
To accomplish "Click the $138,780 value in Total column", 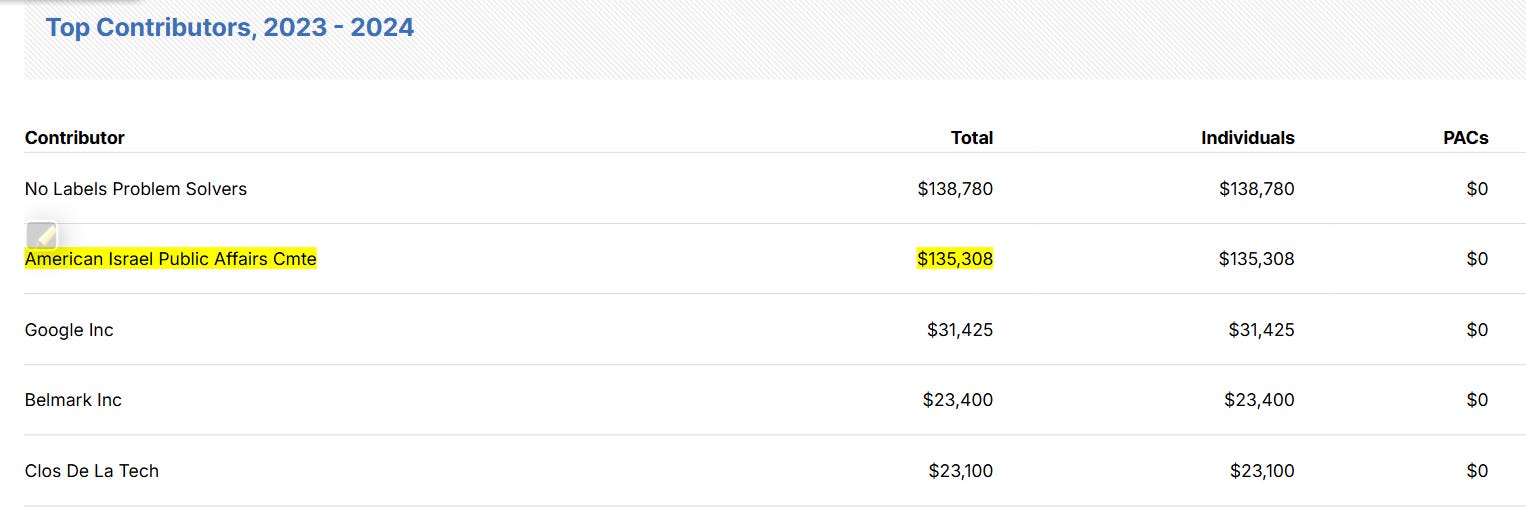I will (x=954, y=189).
